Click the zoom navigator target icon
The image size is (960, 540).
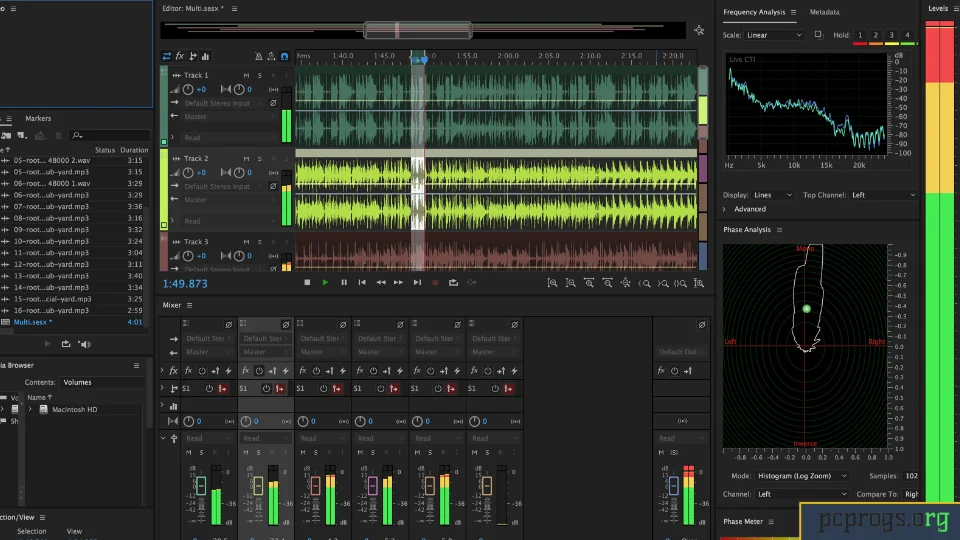click(x=699, y=30)
